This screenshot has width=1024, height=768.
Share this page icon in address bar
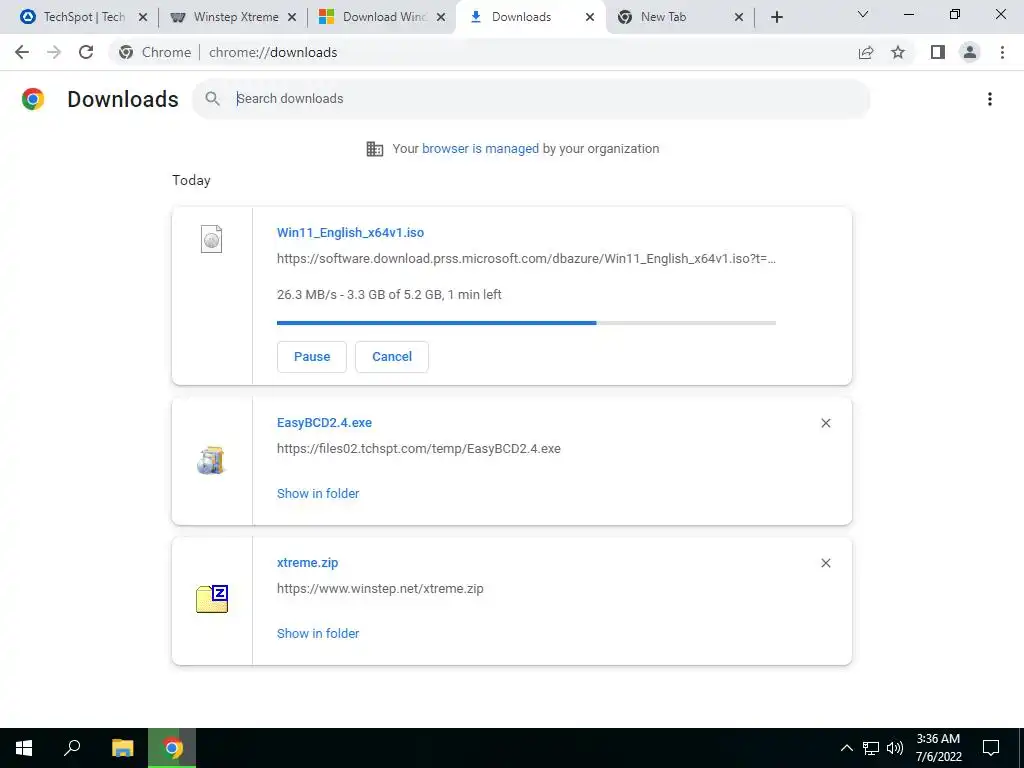coord(866,52)
